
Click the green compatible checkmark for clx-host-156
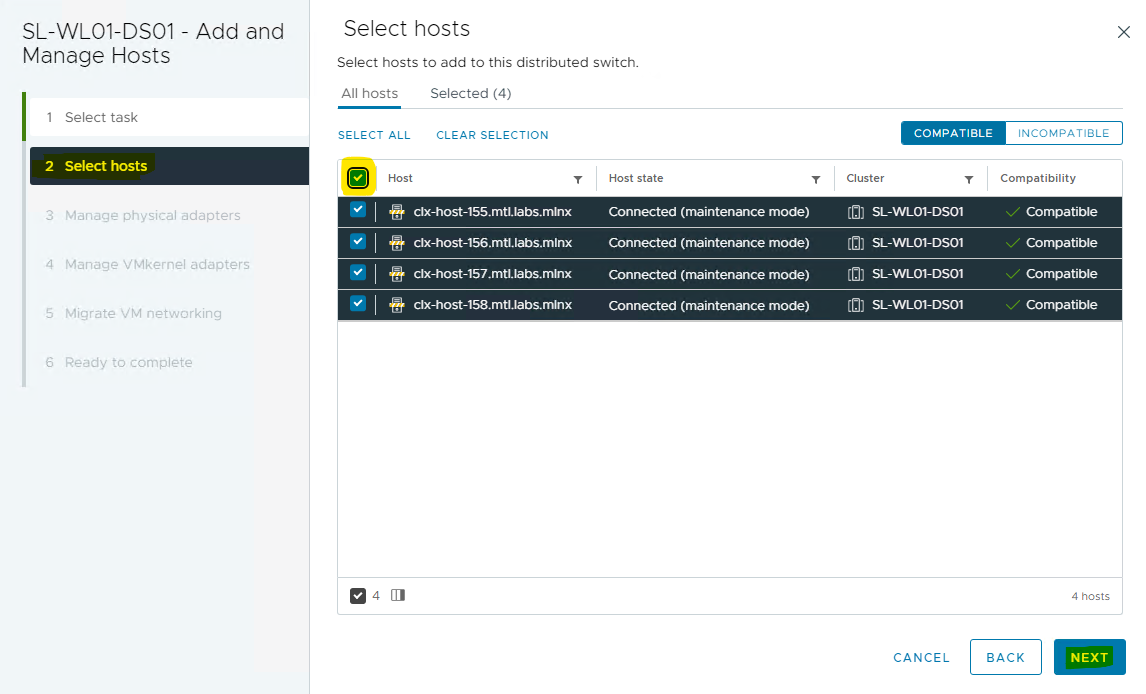(1012, 243)
